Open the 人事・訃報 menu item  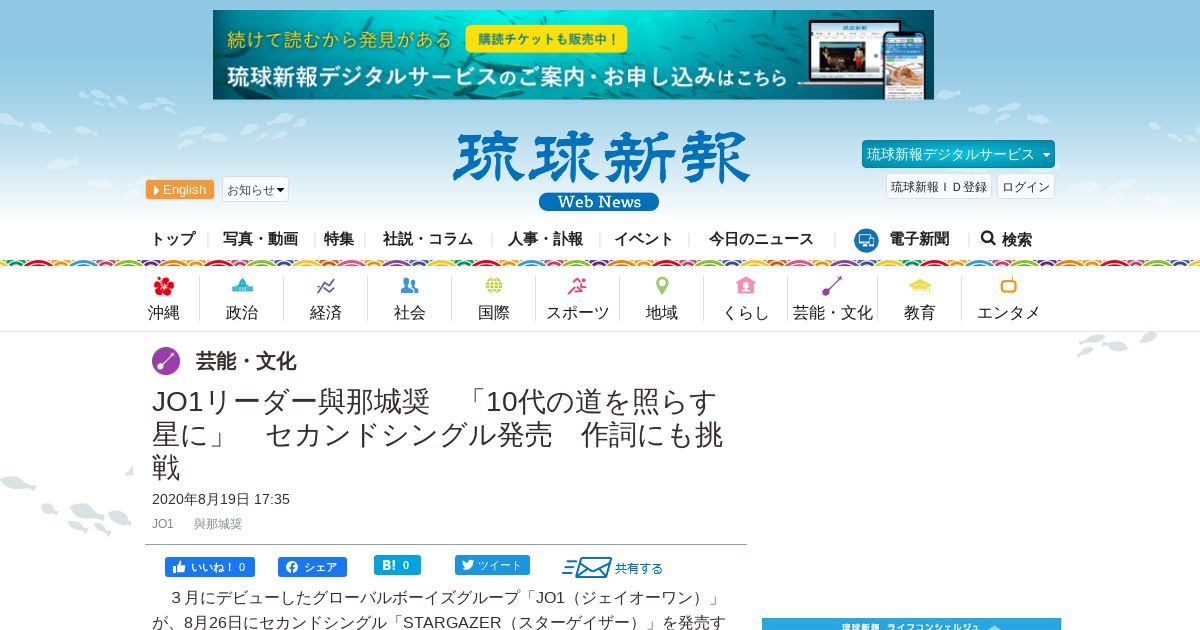click(x=545, y=239)
